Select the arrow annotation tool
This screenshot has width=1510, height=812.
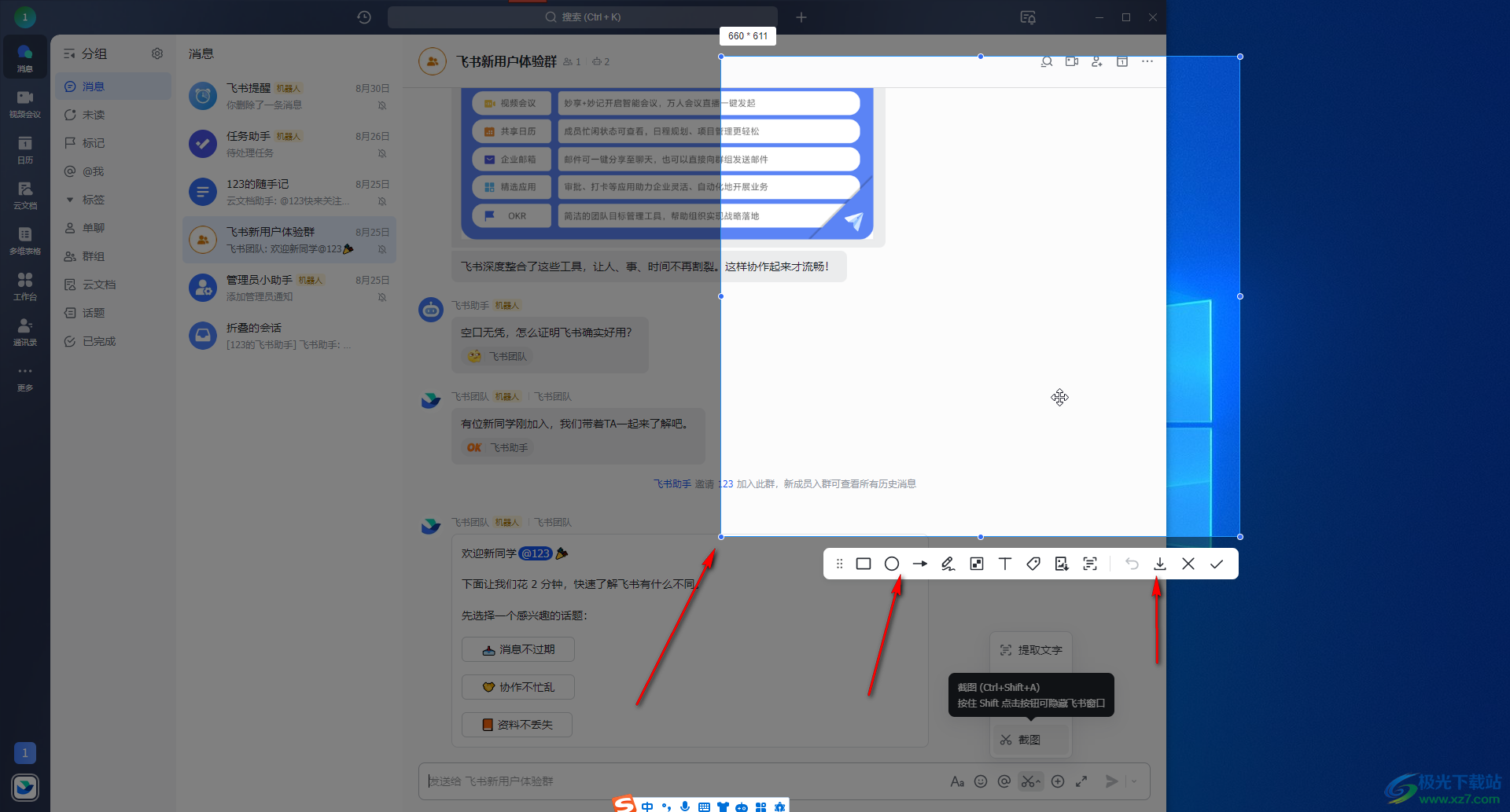click(x=920, y=564)
